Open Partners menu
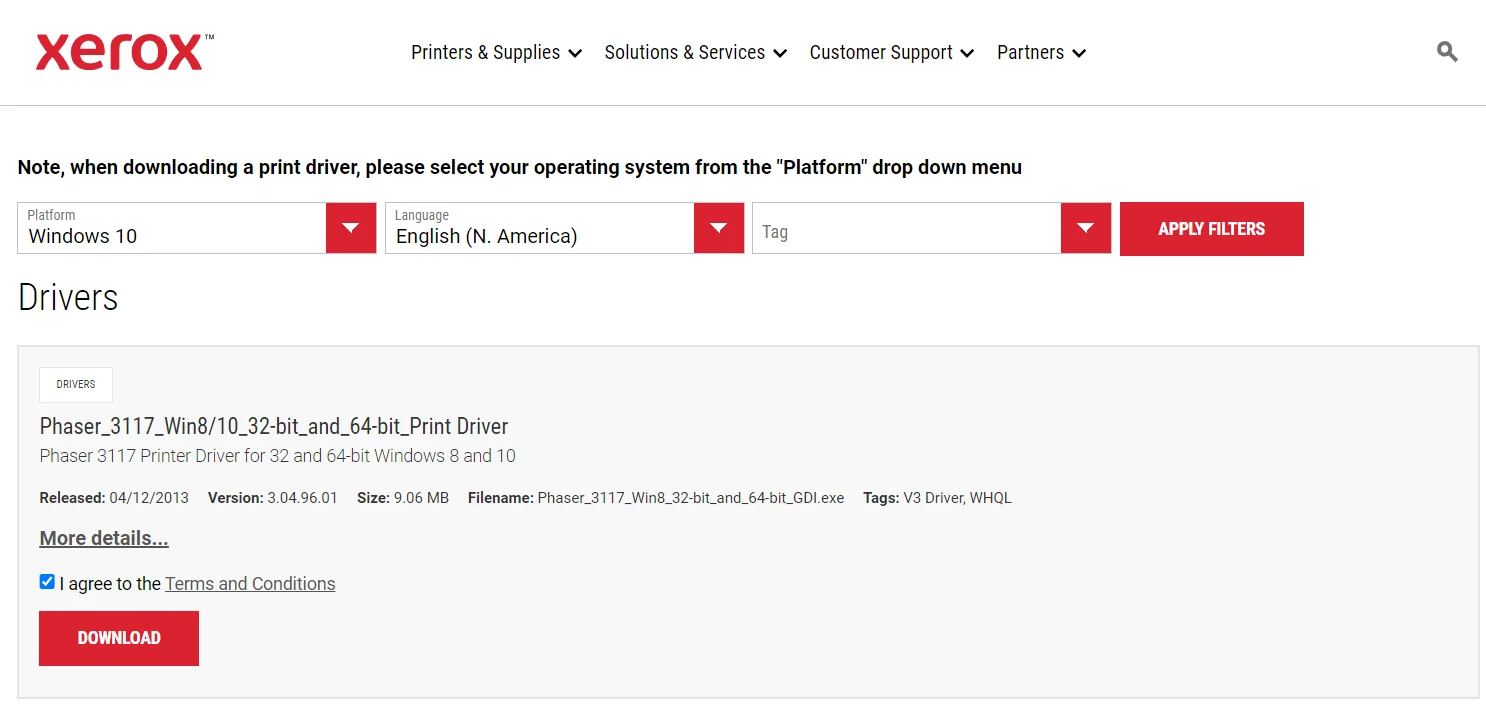1486x721 pixels. [x=1041, y=53]
